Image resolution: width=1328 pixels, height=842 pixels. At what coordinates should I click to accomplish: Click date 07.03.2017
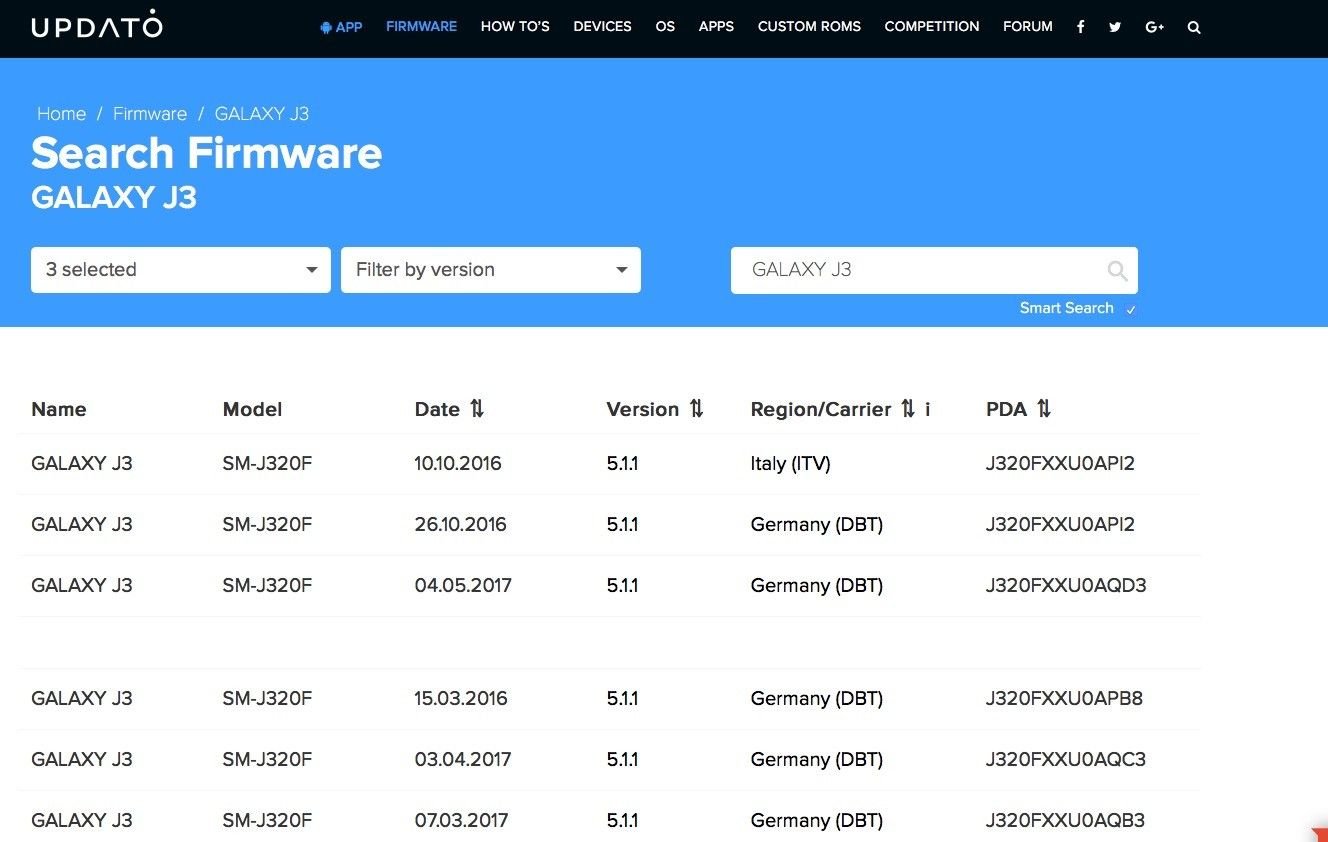pyautogui.click(x=462, y=820)
